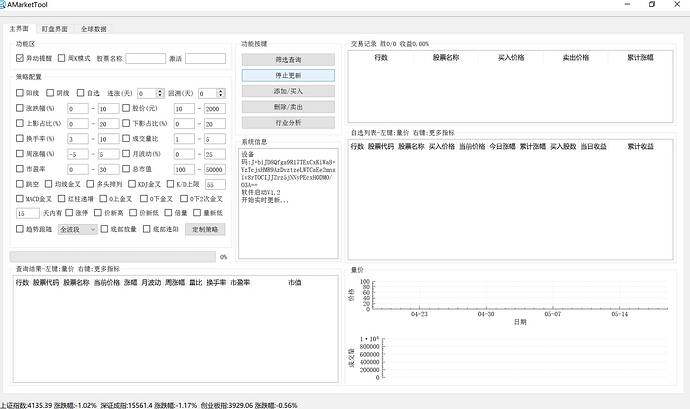Enable the 0下金叉 checkbox
This screenshot has width=690, height=409.
click(x=143, y=199)
